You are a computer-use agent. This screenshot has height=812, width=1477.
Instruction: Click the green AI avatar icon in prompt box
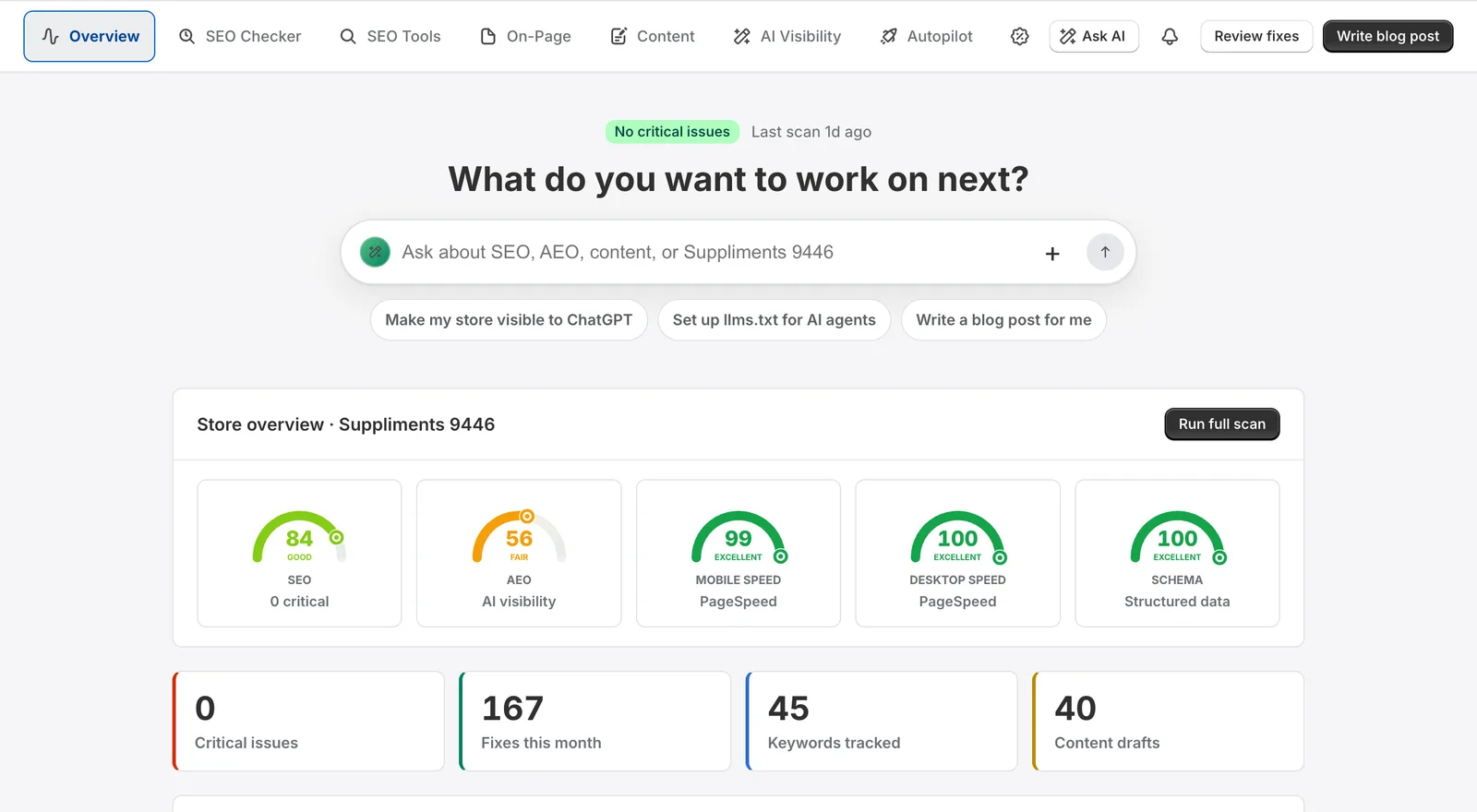tap(375, 252)
